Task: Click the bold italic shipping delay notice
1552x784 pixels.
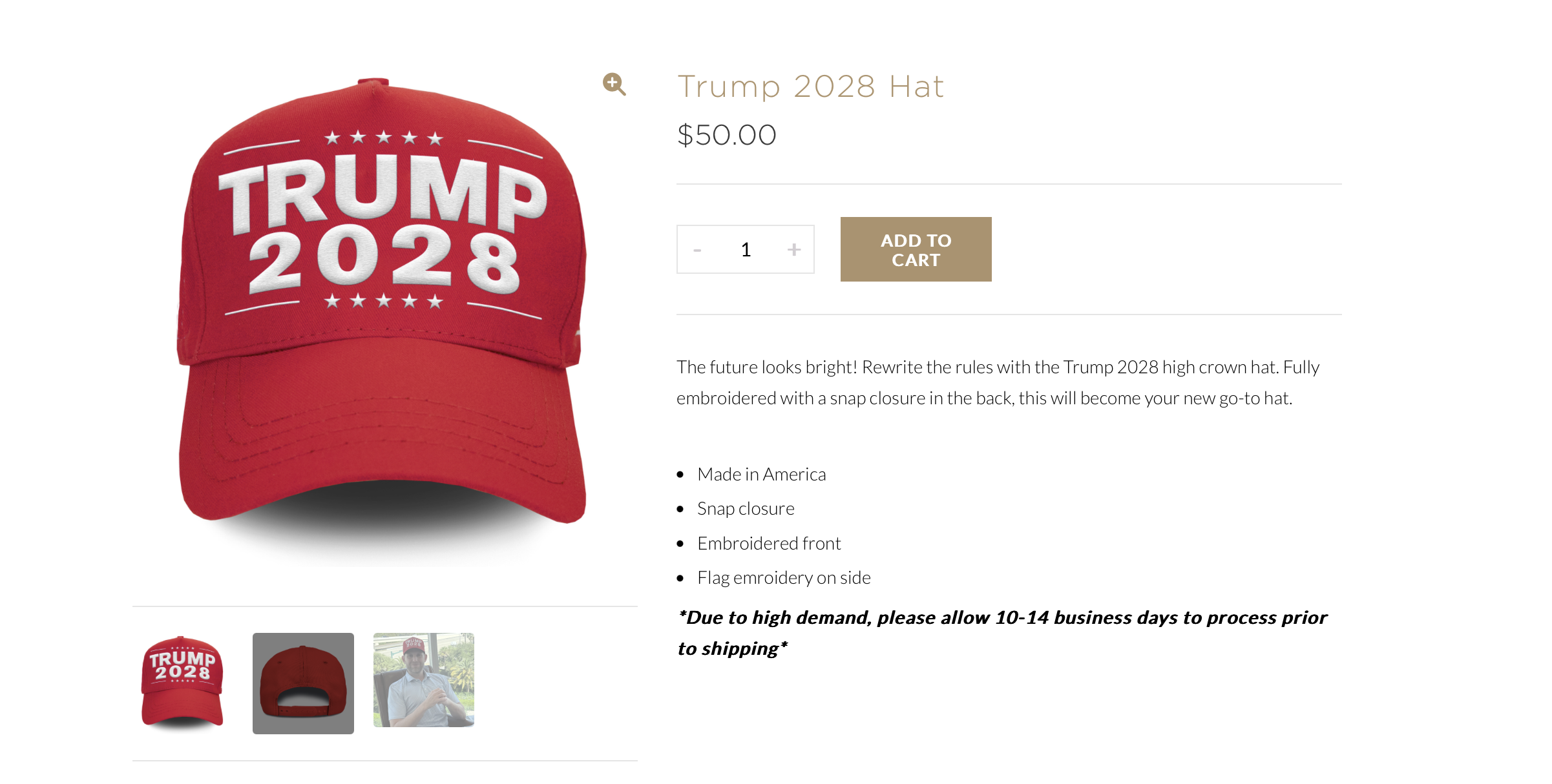Action: click(x=1001, y=633)
